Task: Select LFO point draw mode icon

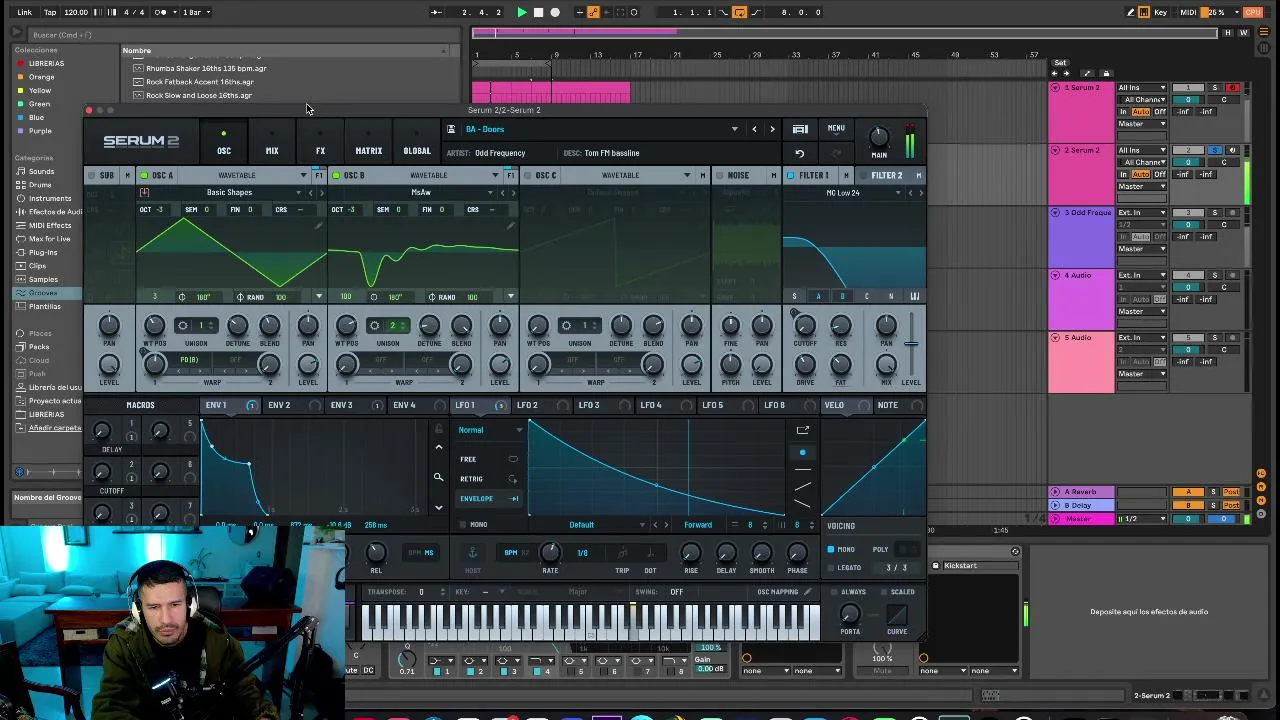Action: click(802, 452)
